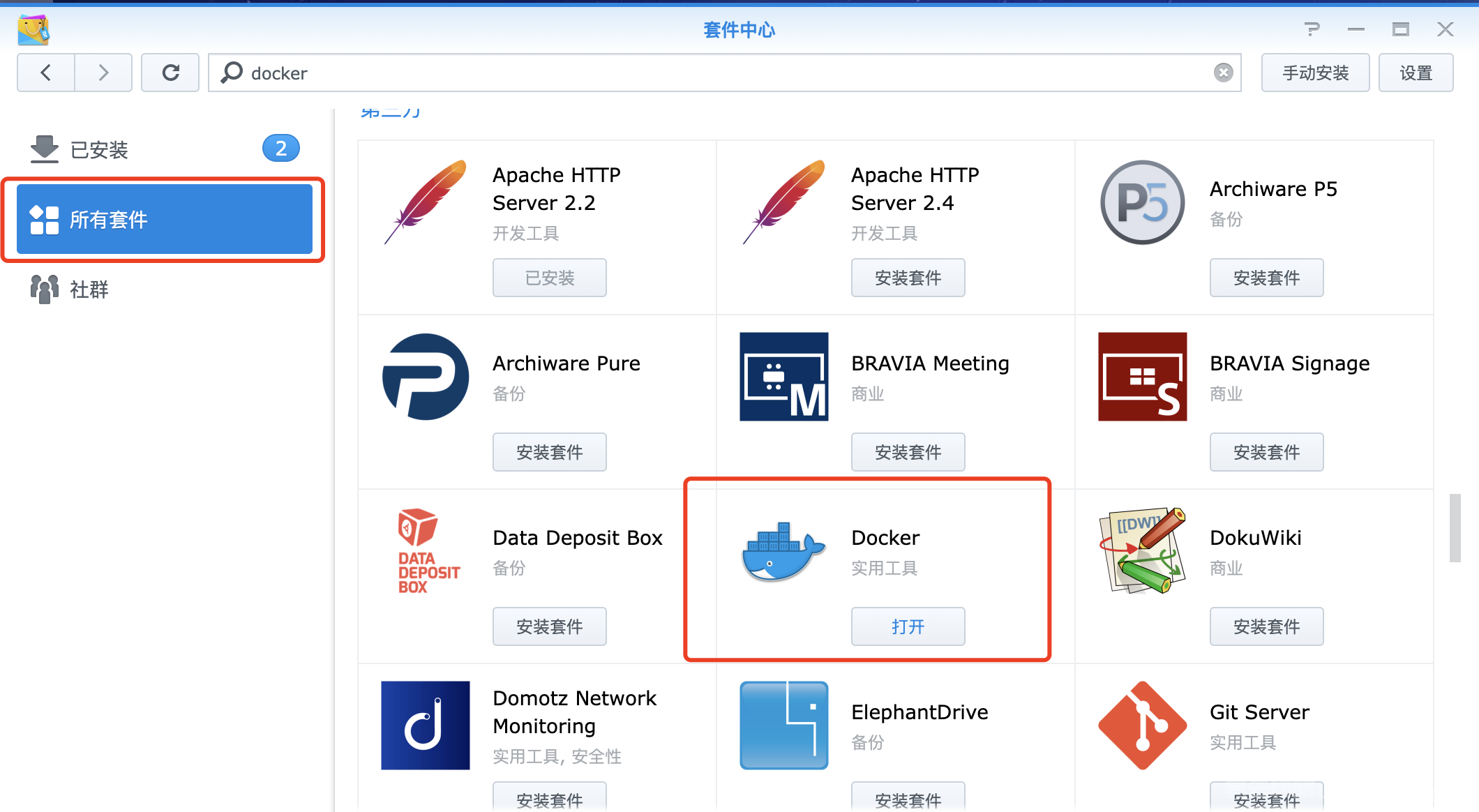This screenshot has height=812, width=1479.
Task: Select the All Packages (所有套件) sidebar item
Action: point(165,219)
